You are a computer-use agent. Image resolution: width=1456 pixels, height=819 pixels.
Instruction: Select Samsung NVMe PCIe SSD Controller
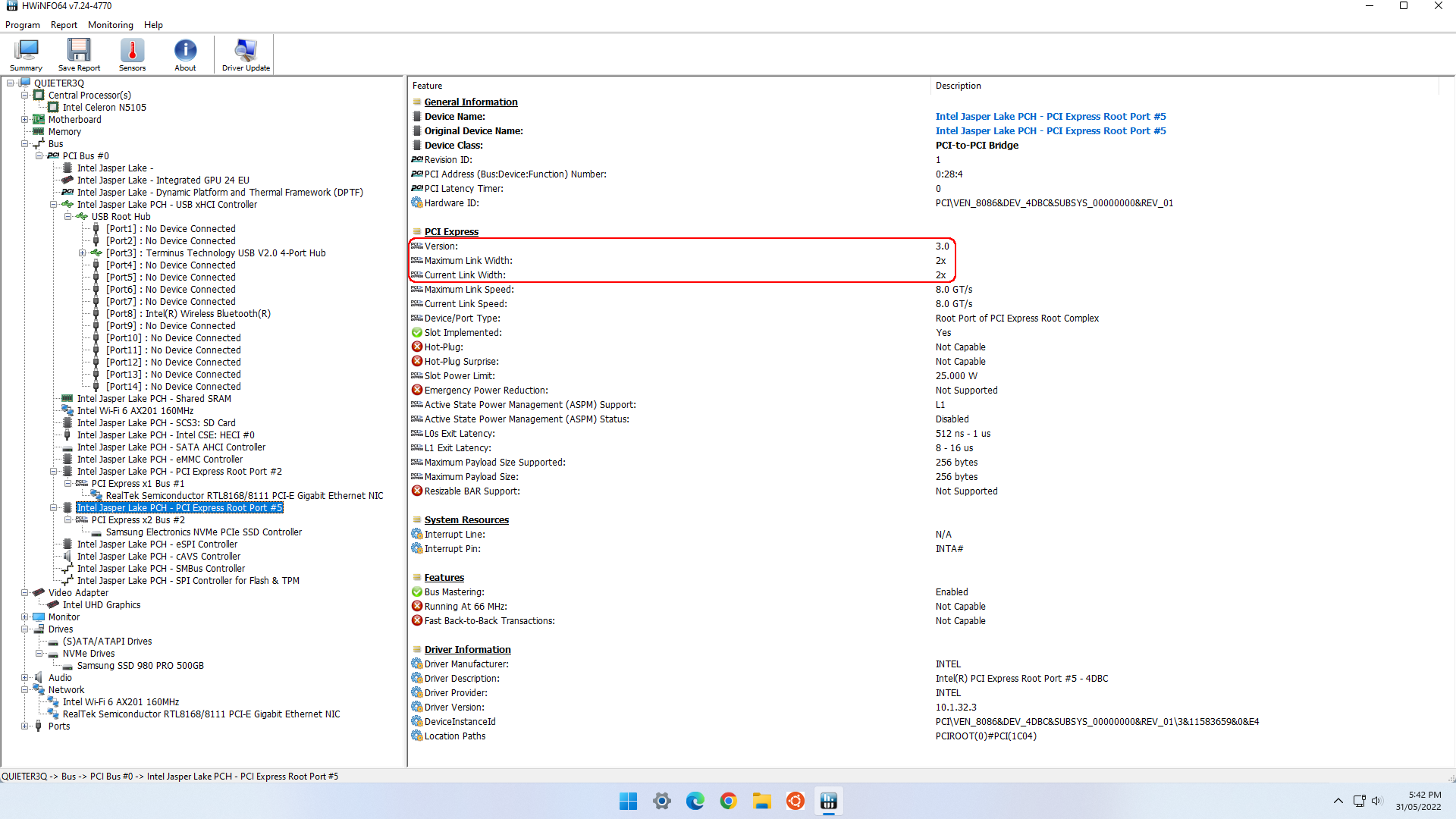[x=203, y=532]
